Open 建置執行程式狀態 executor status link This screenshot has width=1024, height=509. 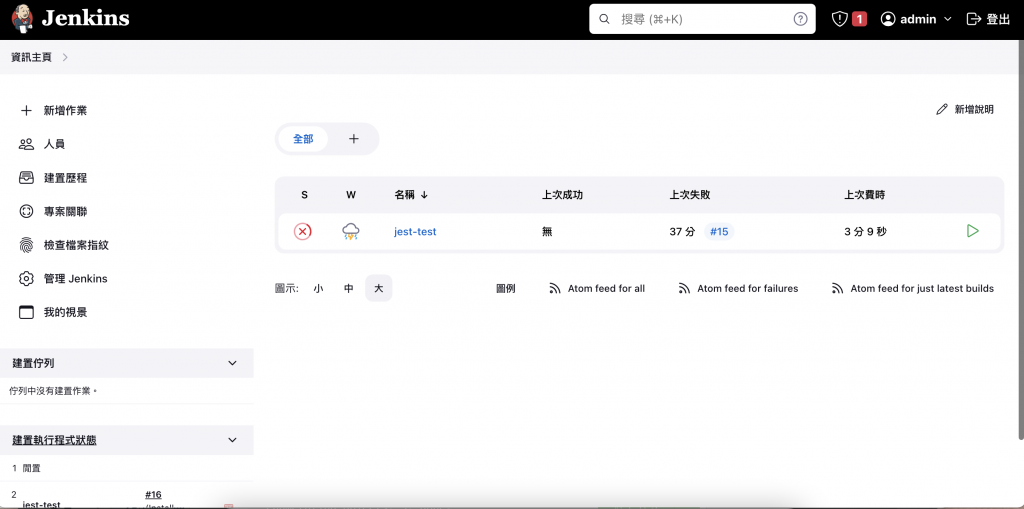coord(54,440)
